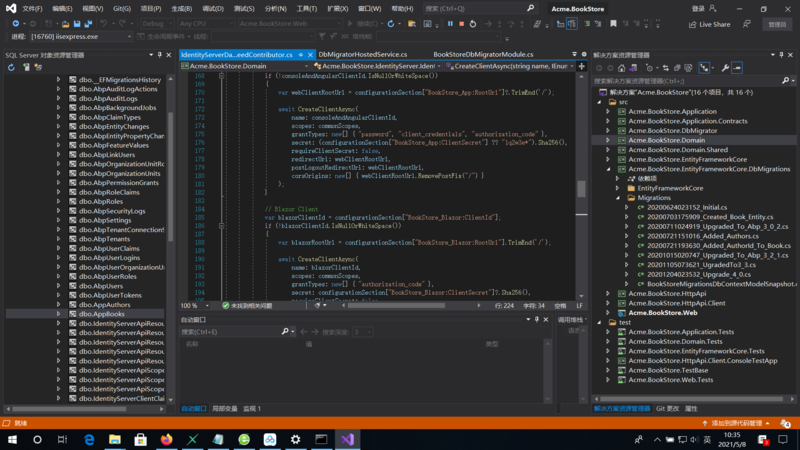
Task: Click the Live Share button
Action: 710,24
